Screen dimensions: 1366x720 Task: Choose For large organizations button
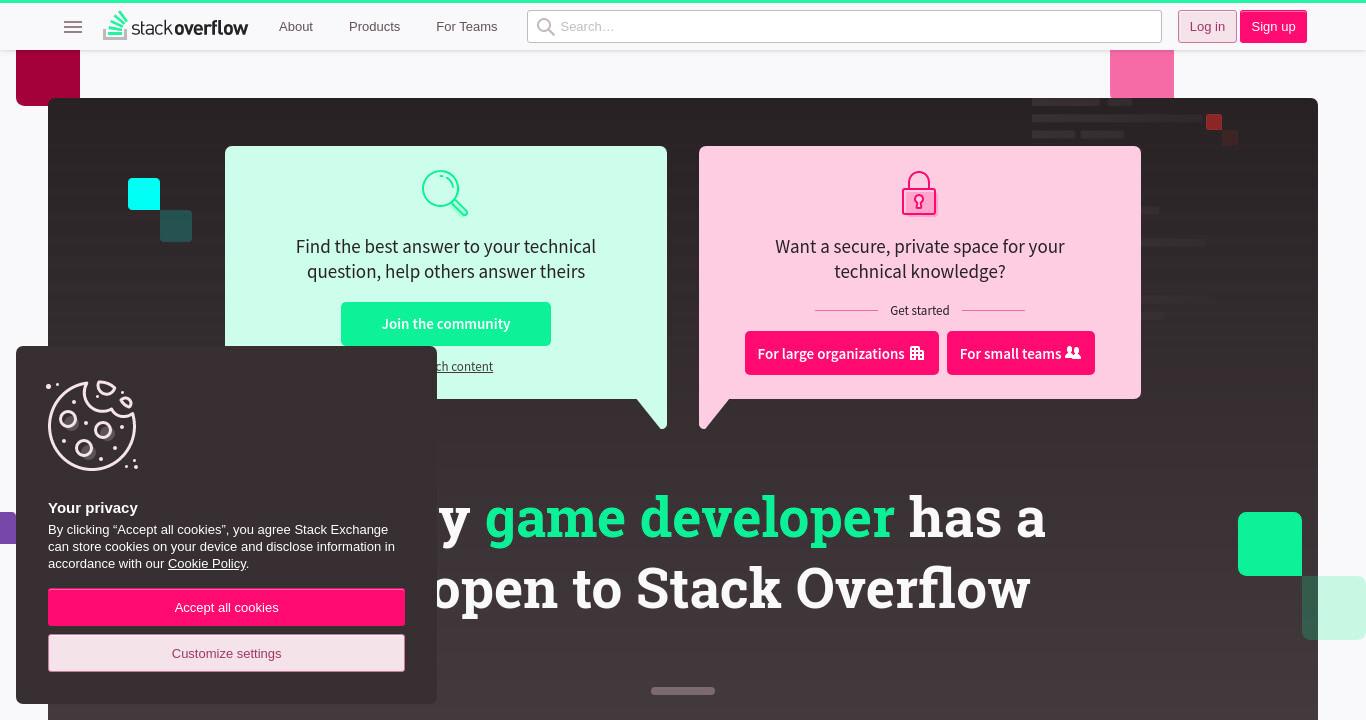842,353
